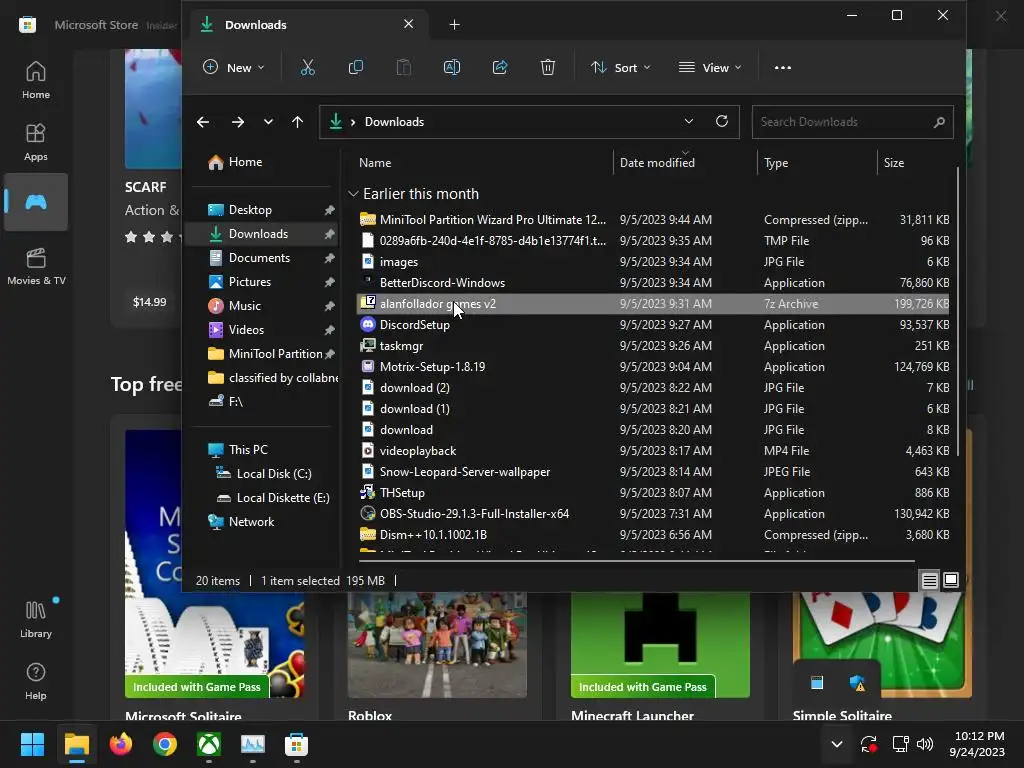This screenshot has width=1024, height=768.
Task: Select the taskmgr application file
Action: click(x=654, y=345)
